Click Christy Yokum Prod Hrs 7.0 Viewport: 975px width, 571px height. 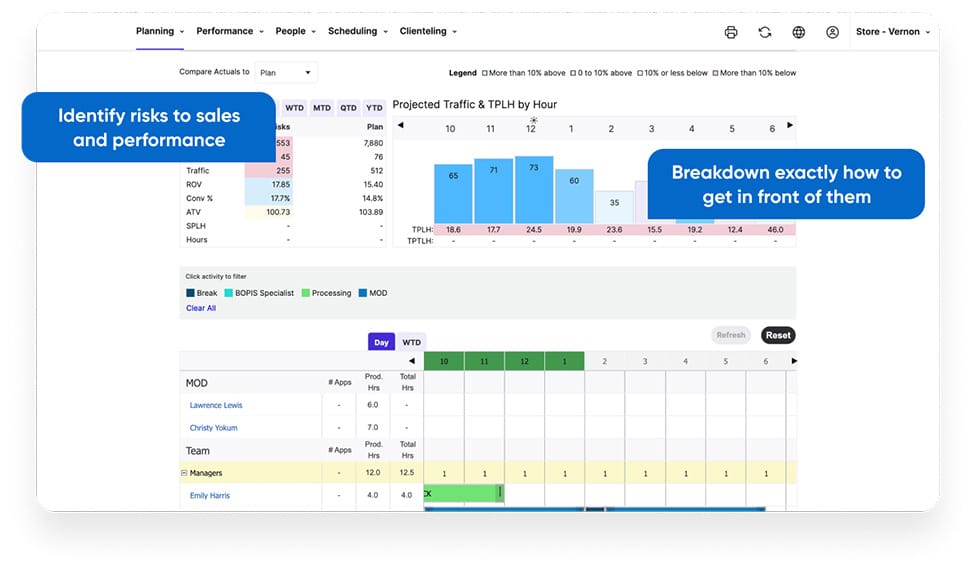[x=372, y=427]
